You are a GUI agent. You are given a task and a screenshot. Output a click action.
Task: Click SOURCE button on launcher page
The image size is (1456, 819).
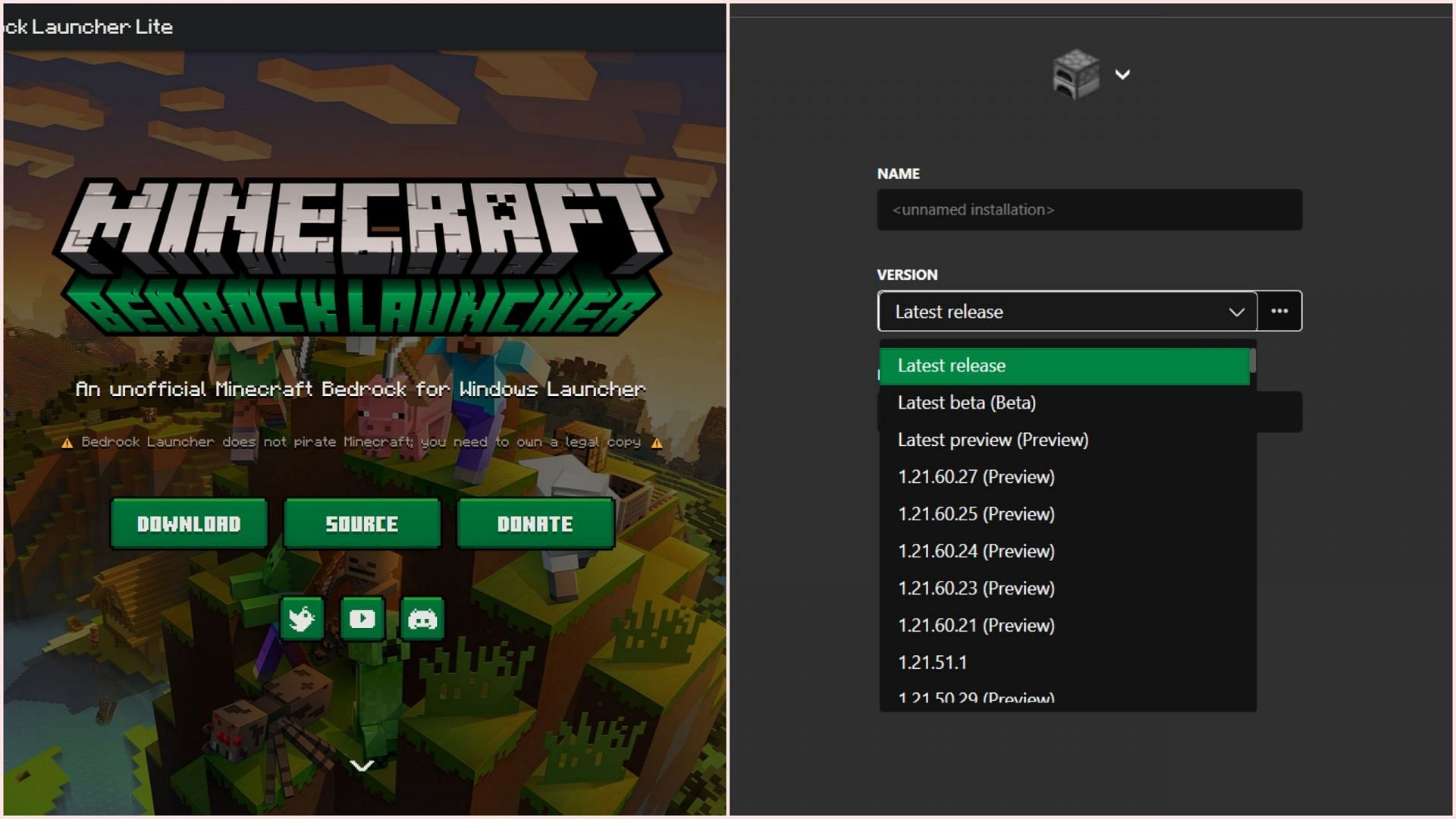click(x=360, y=523)
